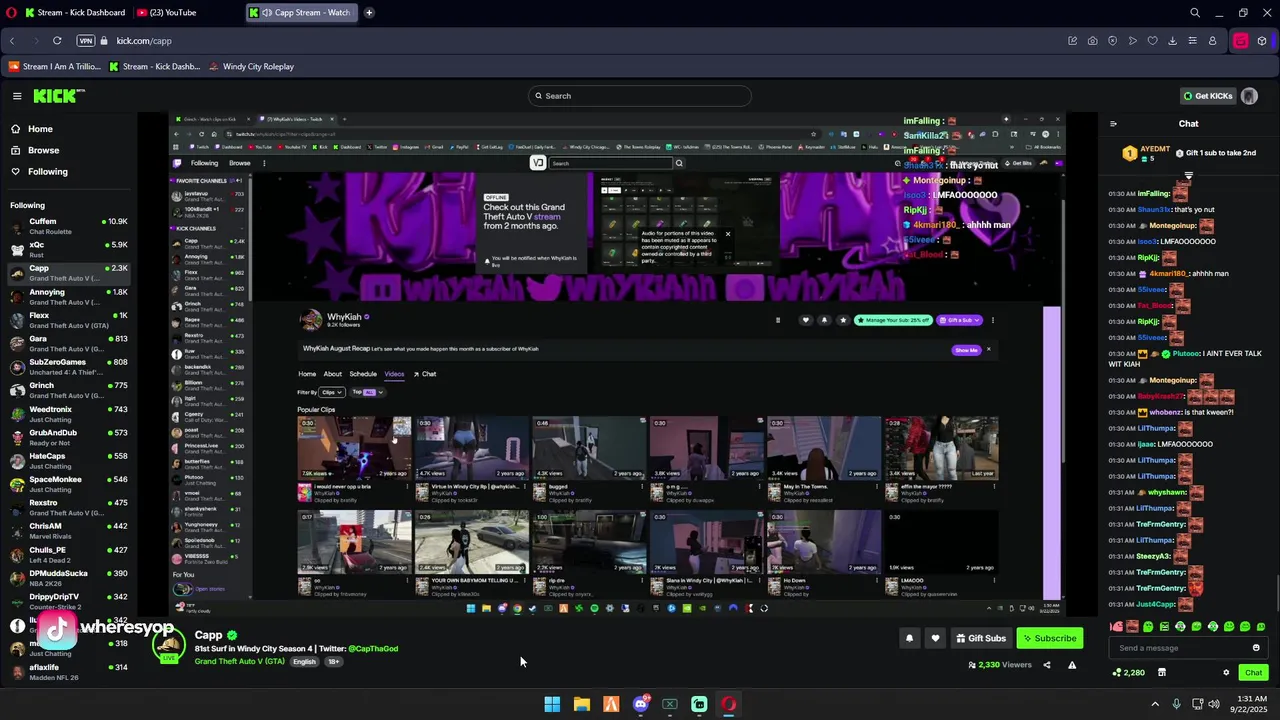
Task: Open browser downloads icon
Action: (x=1172, y=41)
